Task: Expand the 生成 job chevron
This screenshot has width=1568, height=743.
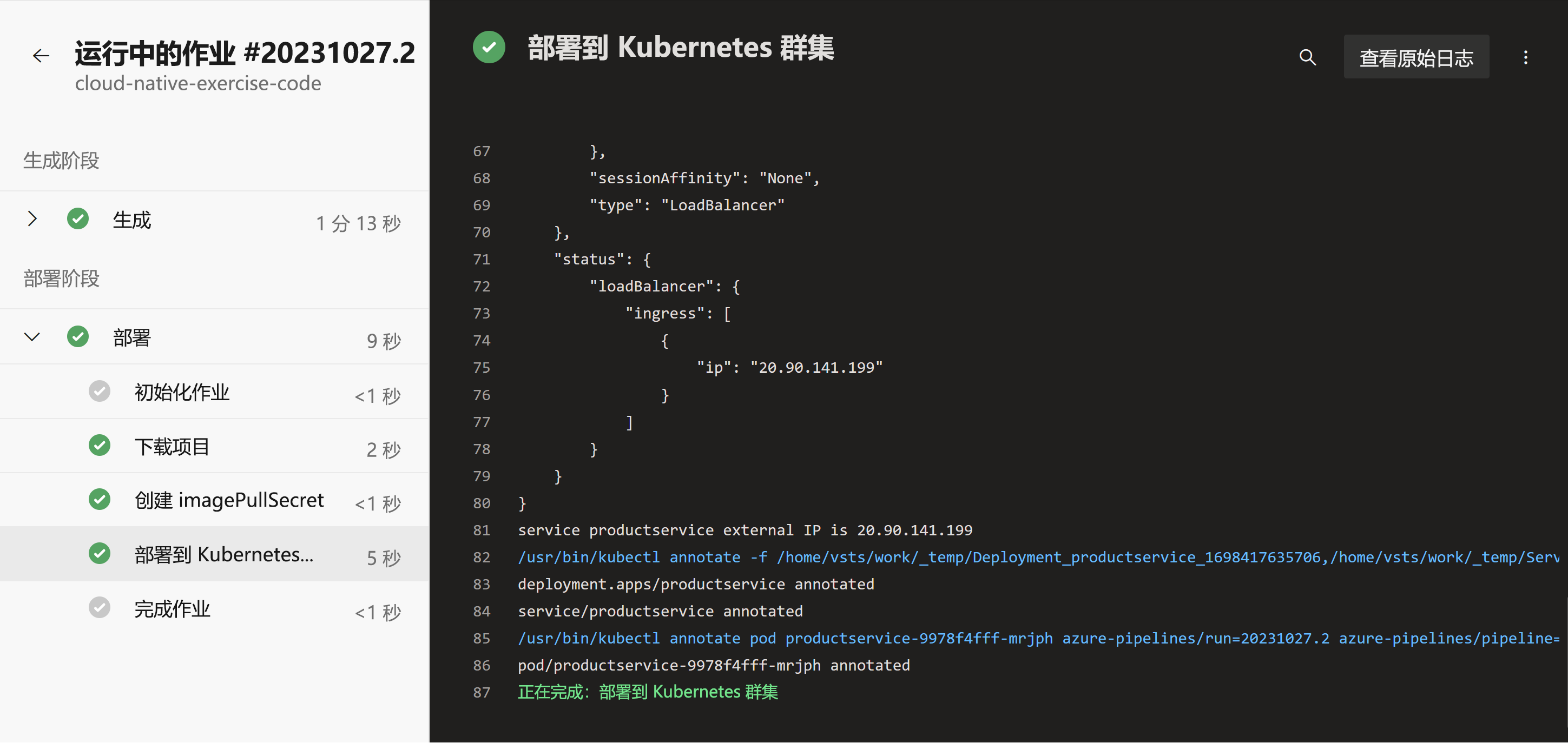Action: 33,219
